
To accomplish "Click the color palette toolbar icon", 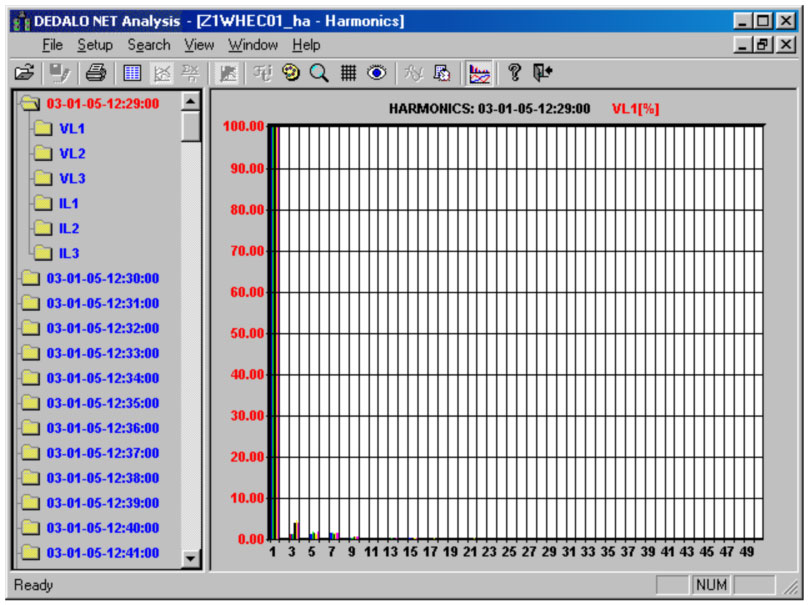I will tap(292, 72).
